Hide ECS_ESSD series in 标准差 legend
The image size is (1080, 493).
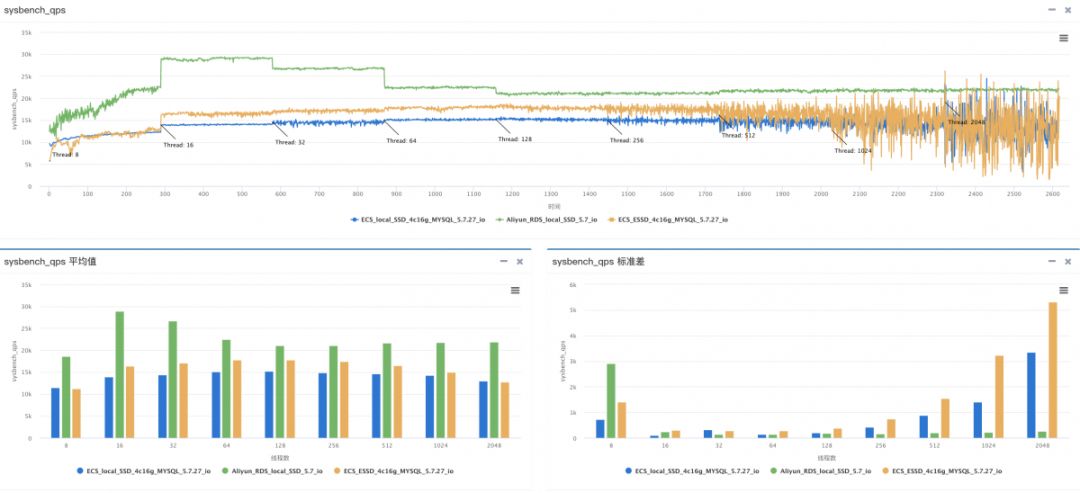coord(944,470)
